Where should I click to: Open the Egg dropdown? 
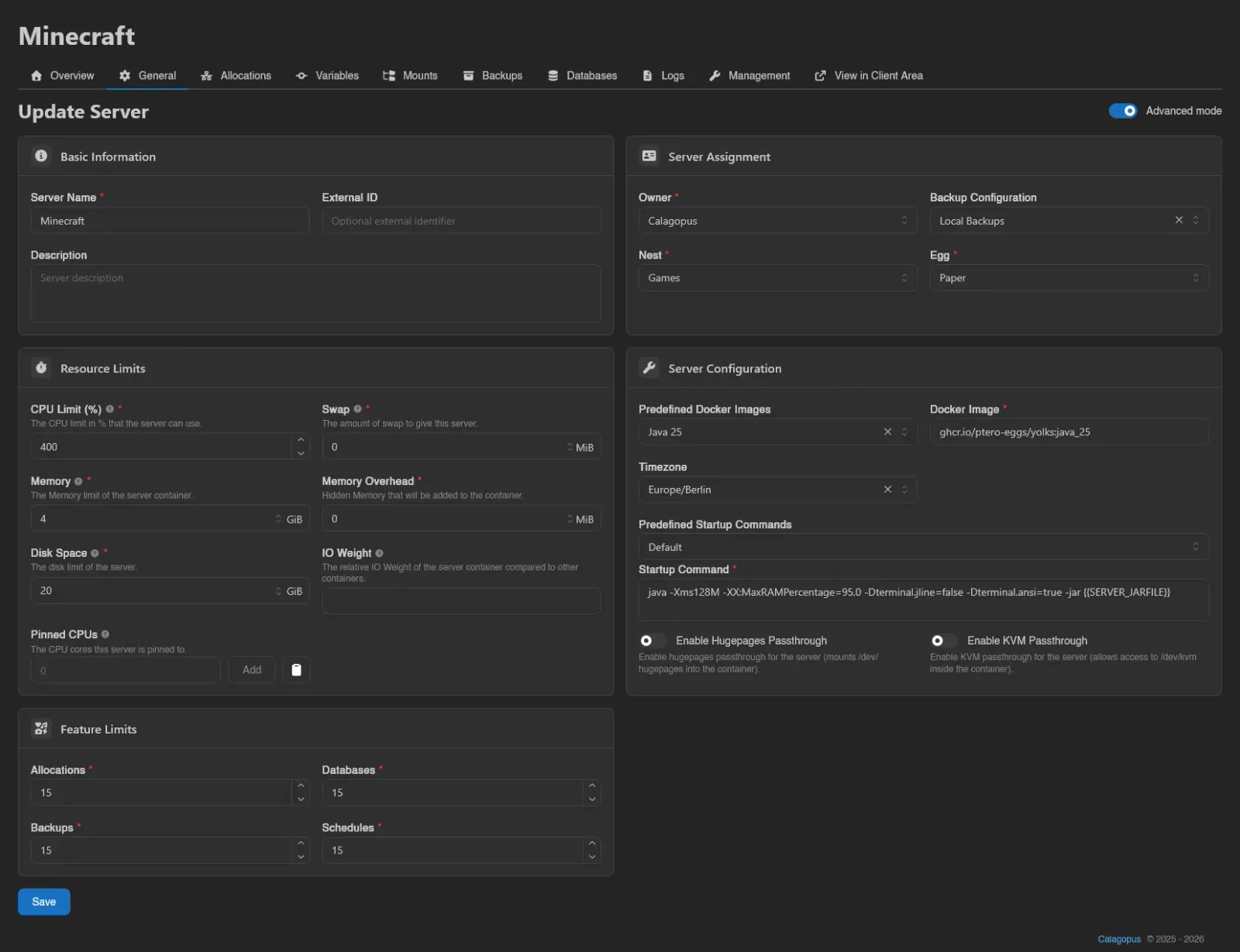(x=1069, y=278)
